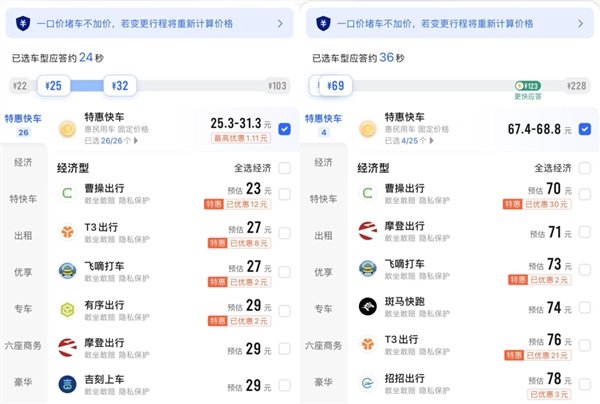Check 全选经济 in the 36 秒 panel

(x=585, y=168)
